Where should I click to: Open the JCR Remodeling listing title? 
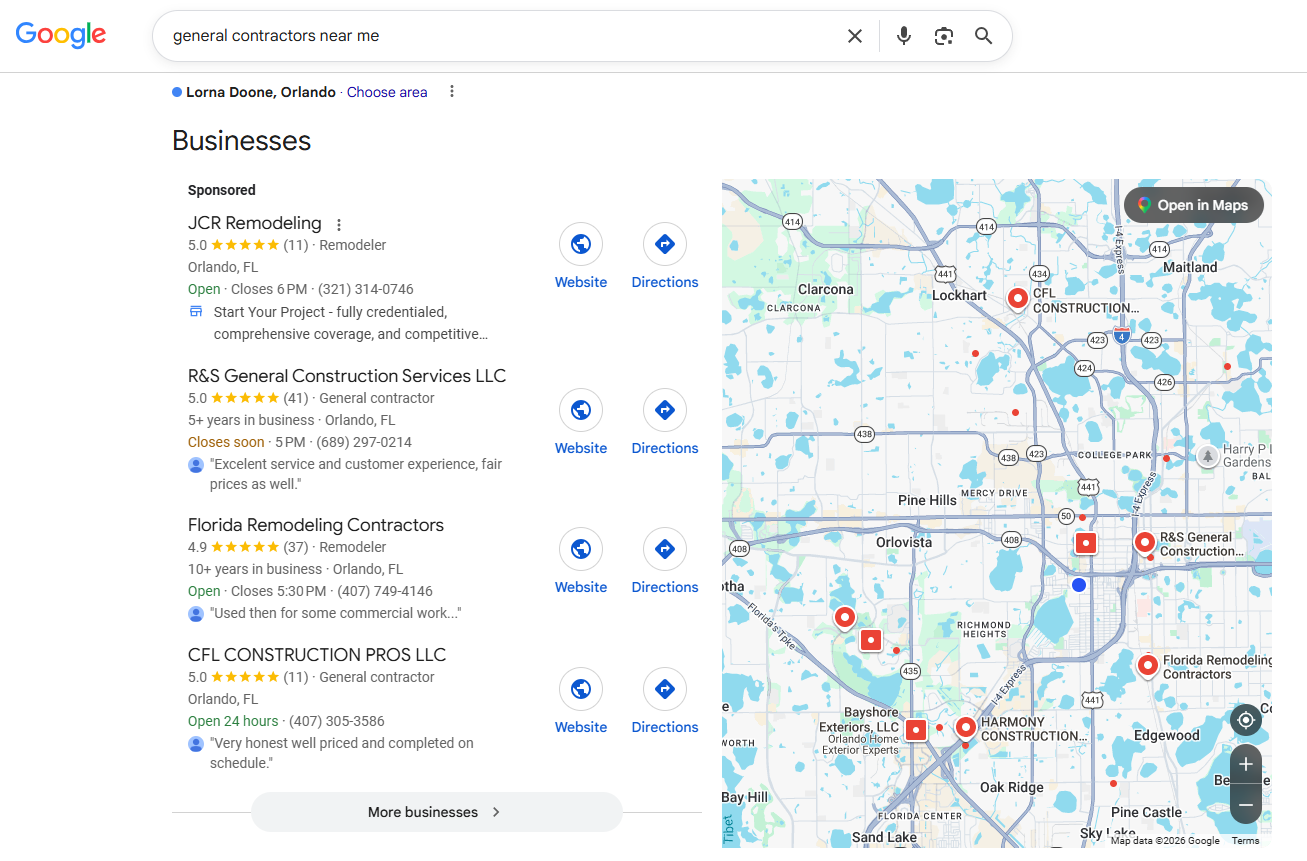[255, 223]
